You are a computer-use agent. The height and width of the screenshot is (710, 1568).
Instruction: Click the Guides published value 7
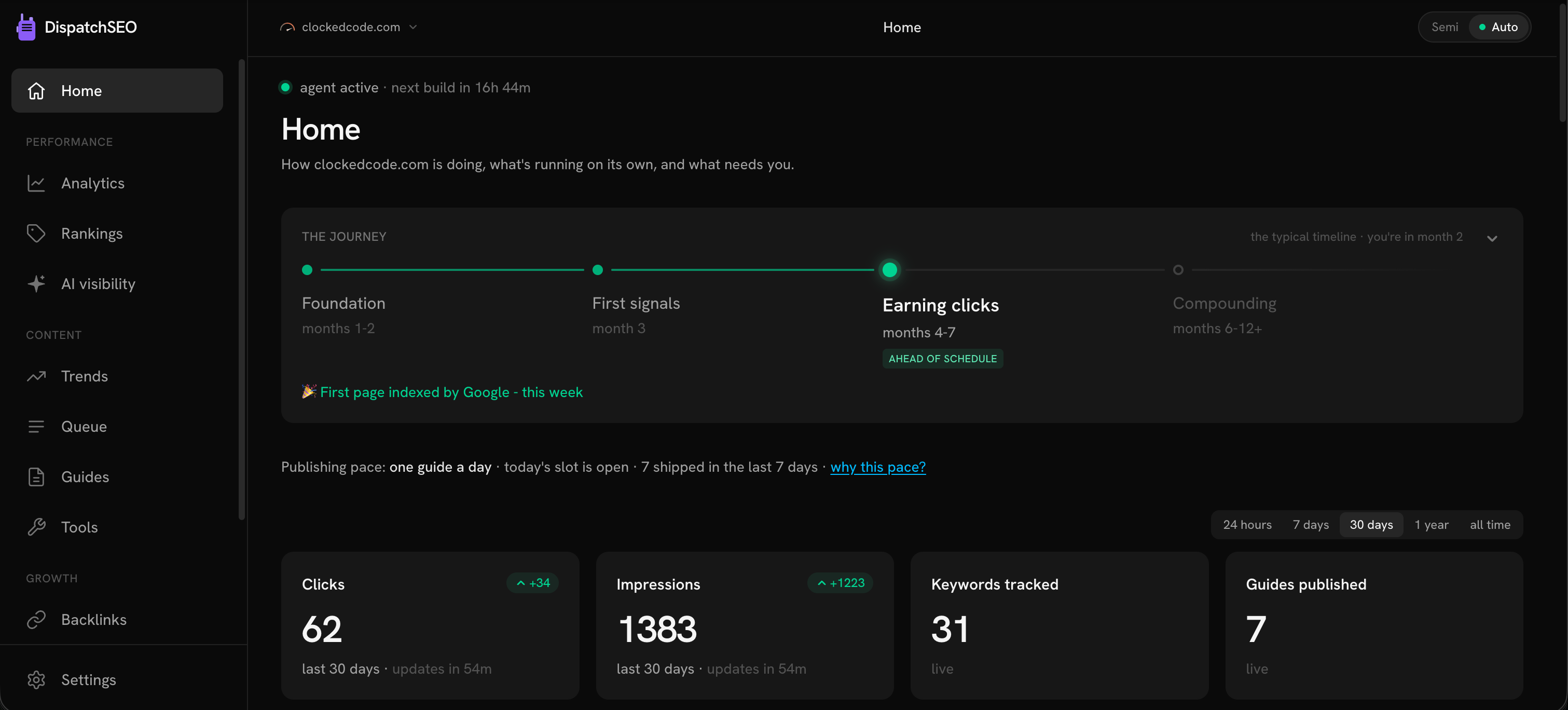tap(1256, 630)
